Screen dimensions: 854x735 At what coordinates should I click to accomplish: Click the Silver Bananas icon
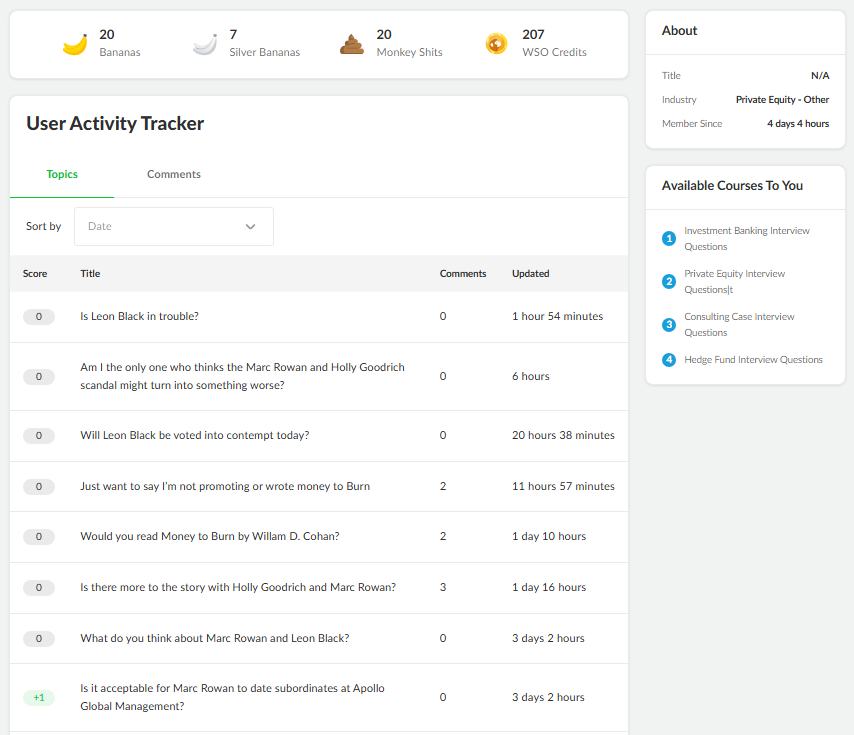[x=205, y=45]
